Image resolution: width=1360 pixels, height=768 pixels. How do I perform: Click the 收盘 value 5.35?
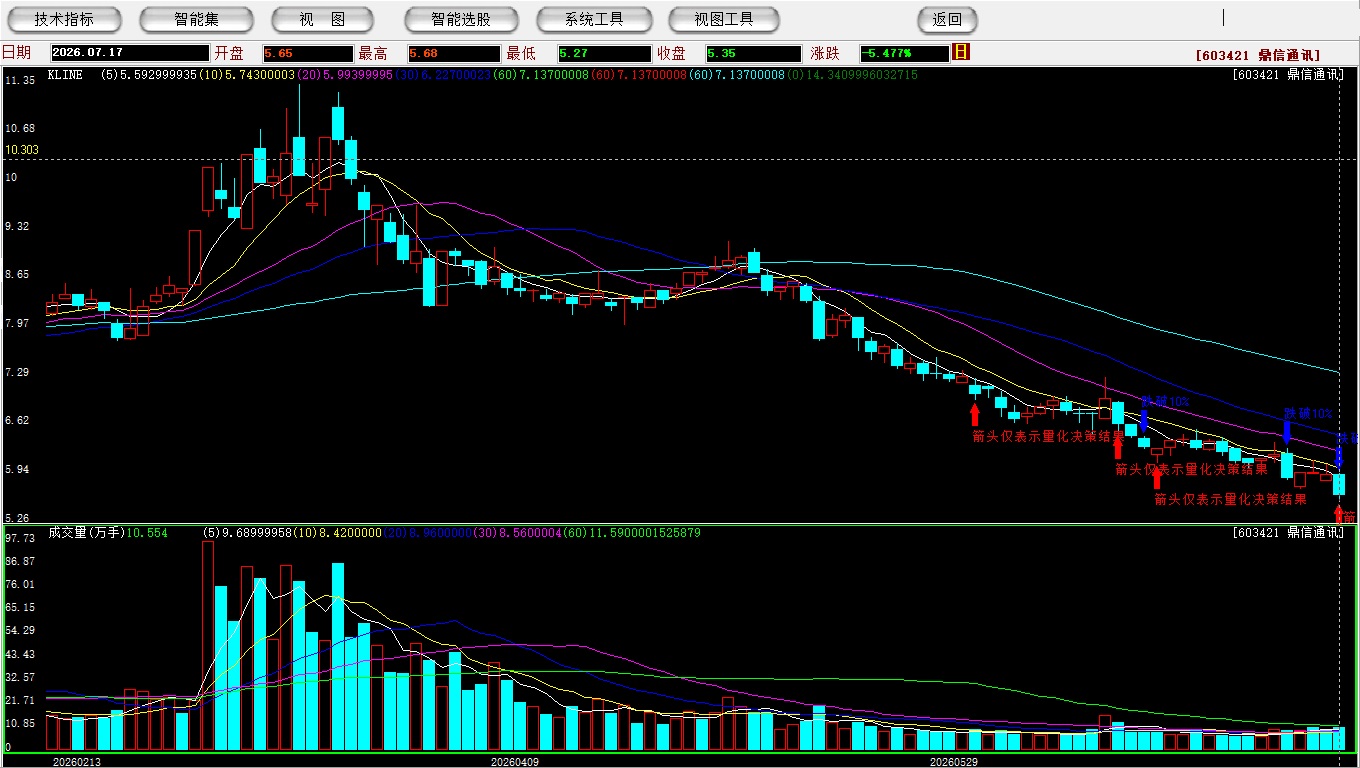[x=753, y=53]
